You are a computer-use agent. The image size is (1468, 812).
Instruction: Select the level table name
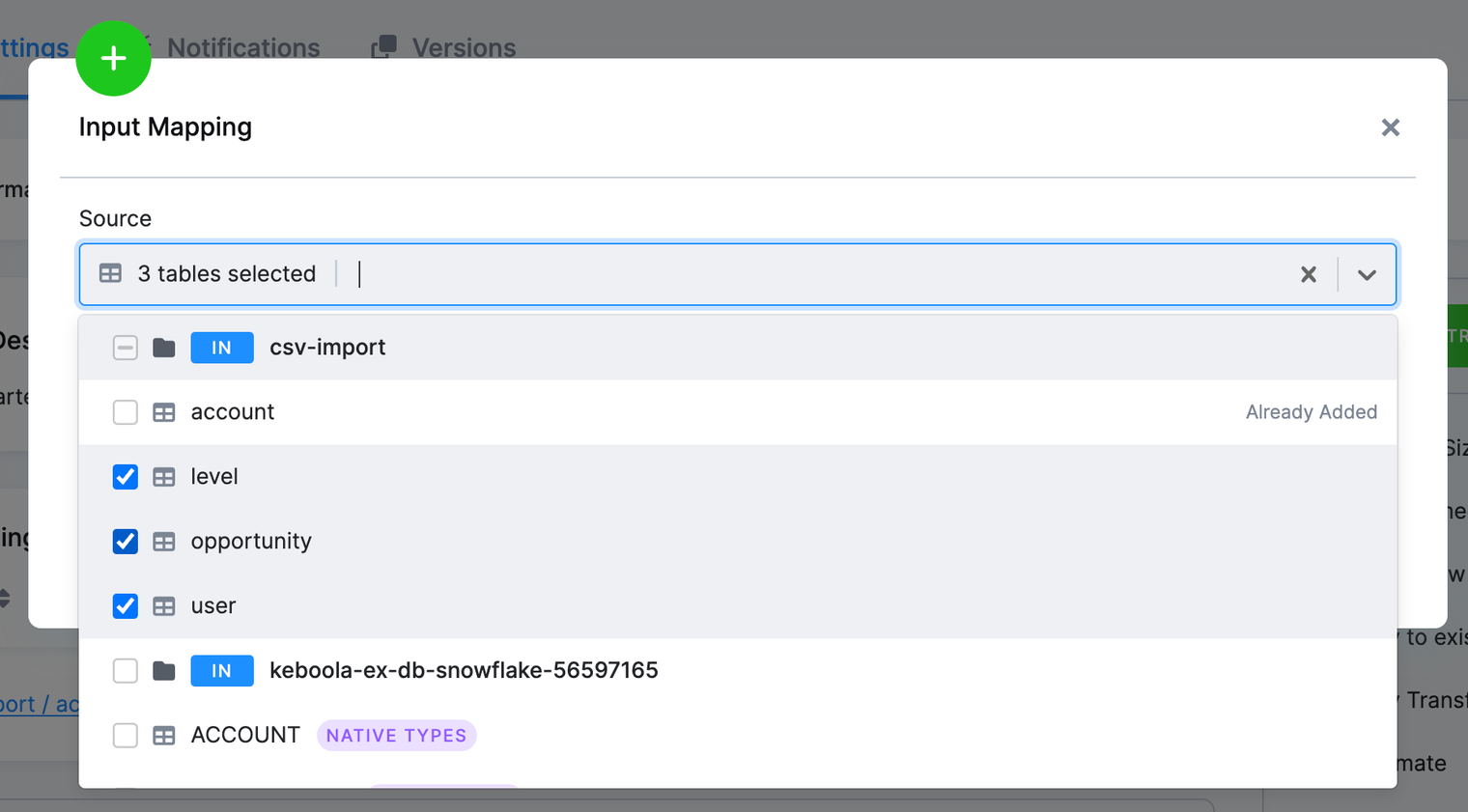(214, 477)
